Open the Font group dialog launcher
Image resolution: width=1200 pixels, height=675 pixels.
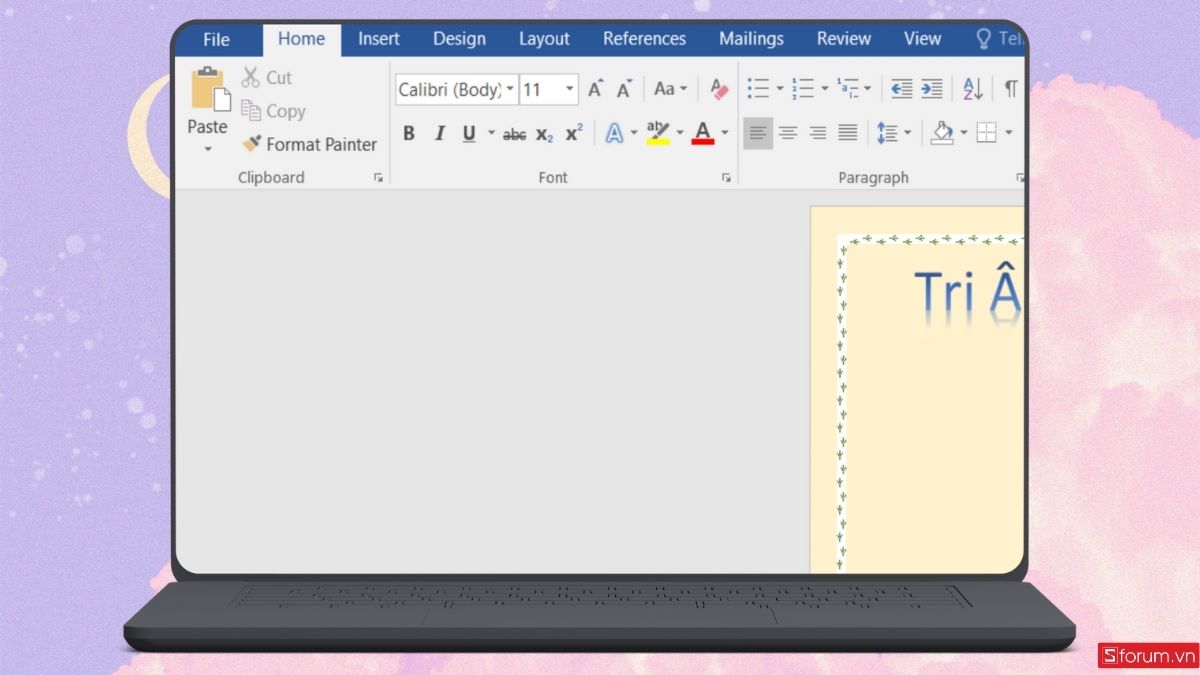tap(726, 177)
